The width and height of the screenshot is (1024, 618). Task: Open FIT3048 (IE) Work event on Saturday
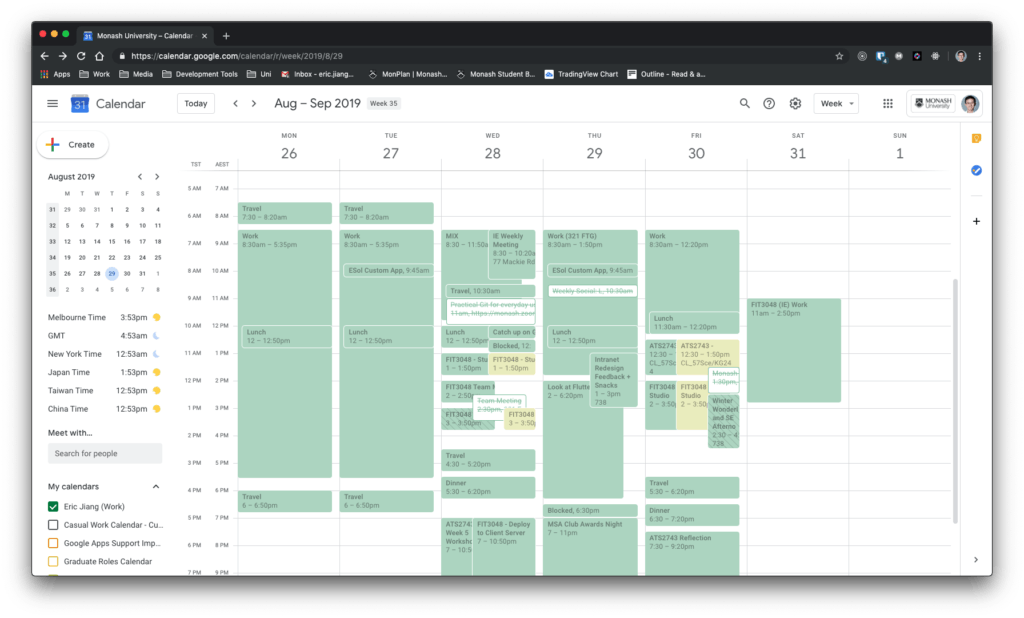pyautogui.click(x=793, y=350)
